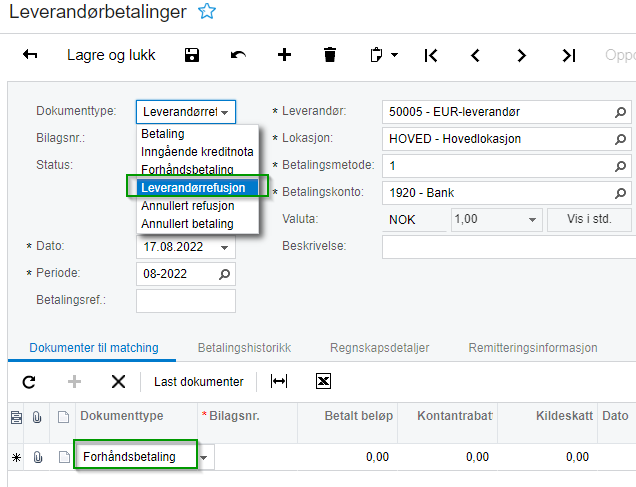Screen dimensions: 636x487
Task: Open note icon on Forhåndsbetaling row
Action: 64,457
